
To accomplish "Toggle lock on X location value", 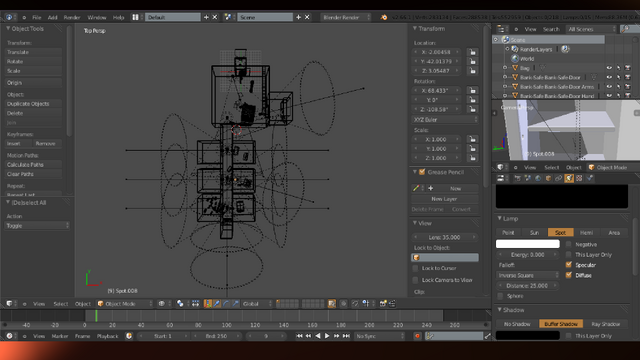I will (x=472, y=52).
